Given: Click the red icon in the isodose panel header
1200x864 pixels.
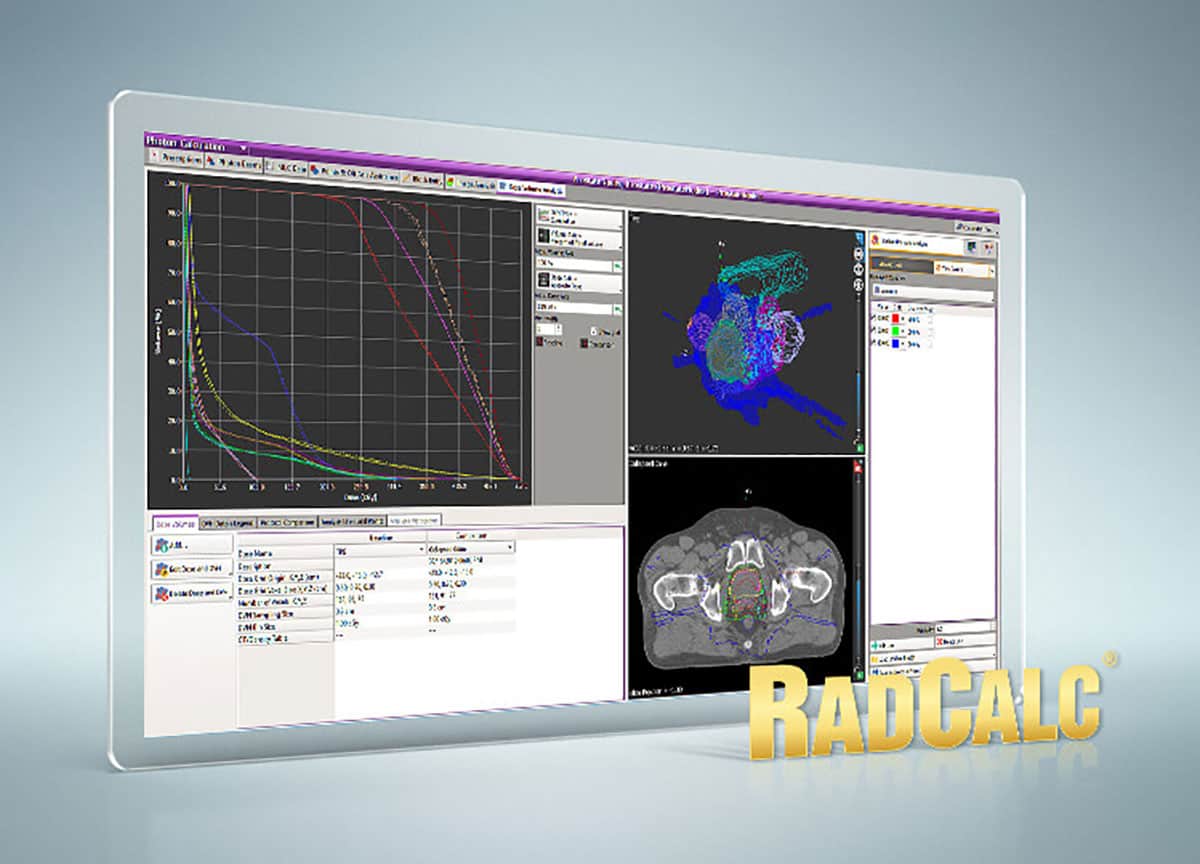Looking at the screenshot, I should point(874,240).
